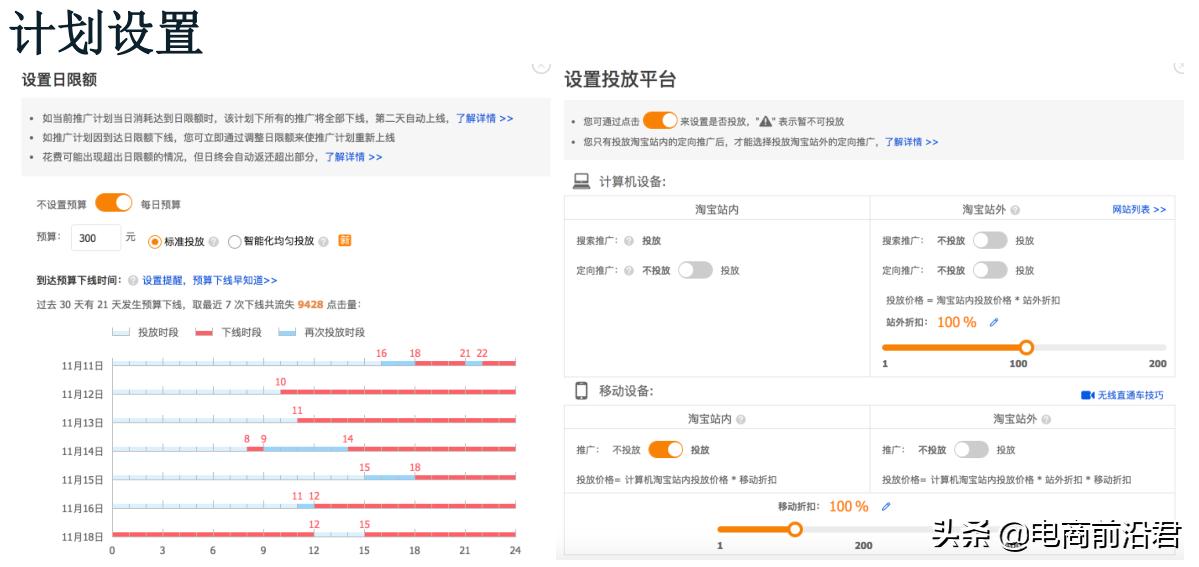Screen dimensions: 1199x567
Task: Click the phone icon beside 移动设备
Action: (582, 391)
